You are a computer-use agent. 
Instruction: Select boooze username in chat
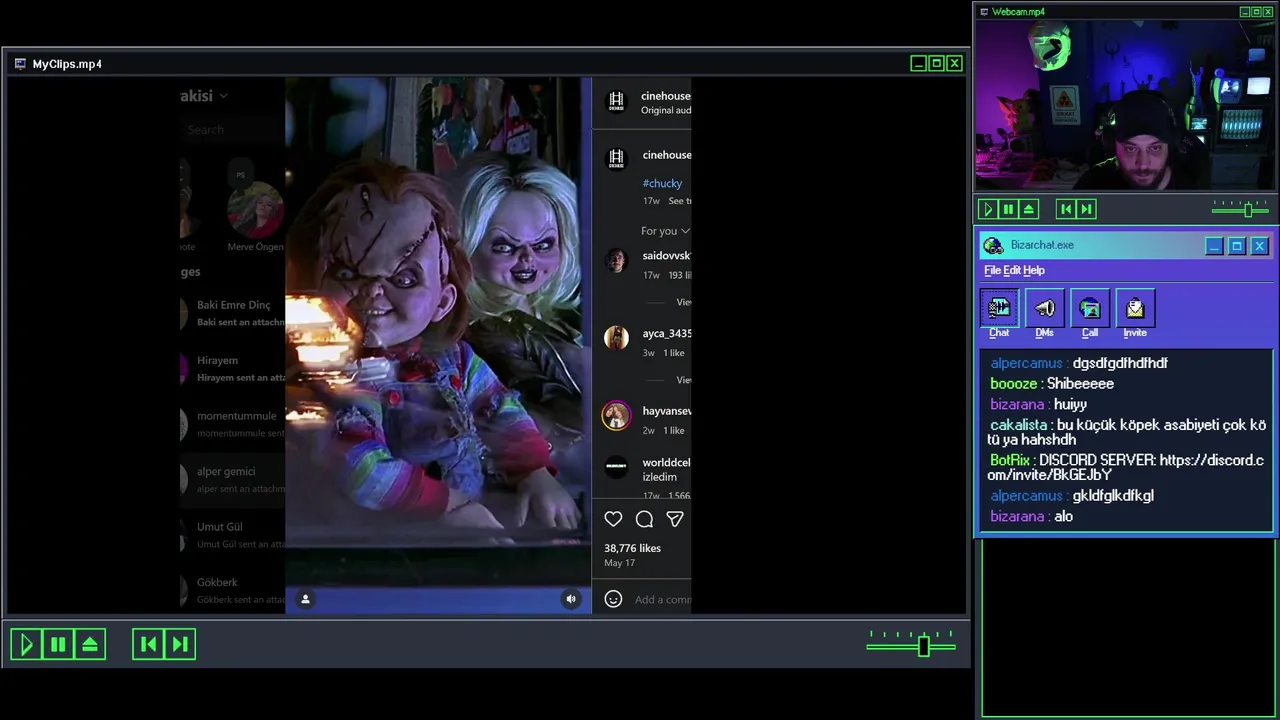1014,384
